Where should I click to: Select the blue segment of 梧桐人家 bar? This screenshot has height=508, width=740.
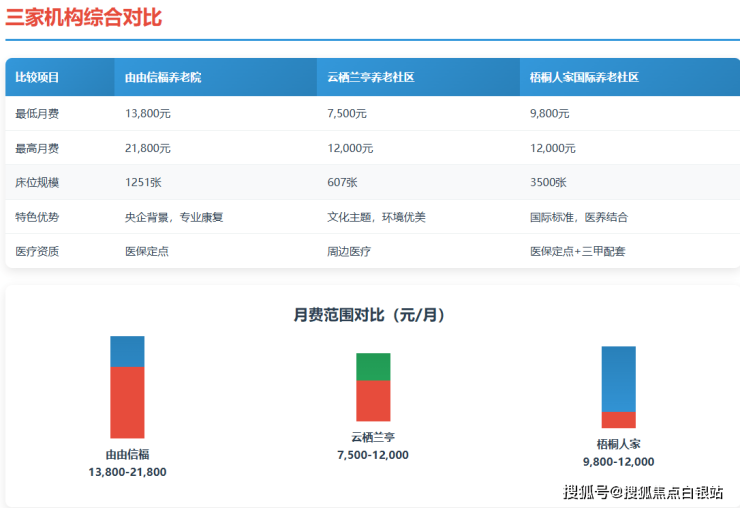click(618, 379)
